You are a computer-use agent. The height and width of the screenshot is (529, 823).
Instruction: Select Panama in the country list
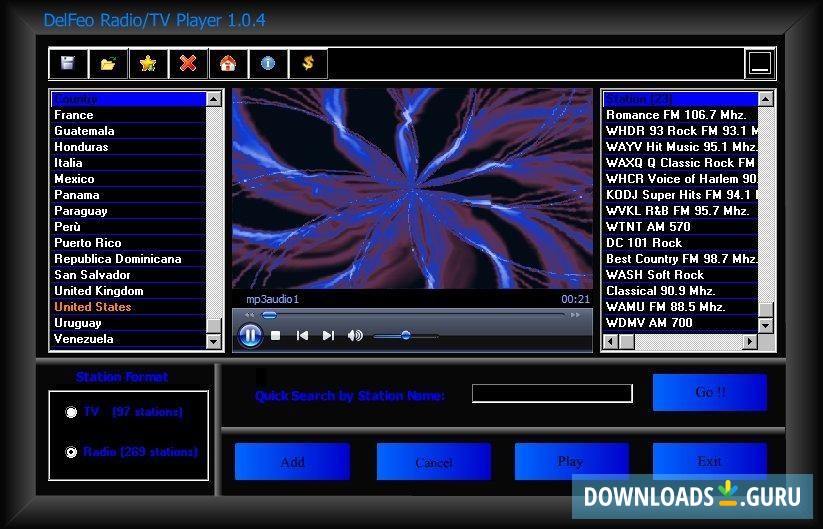point(128,195)
